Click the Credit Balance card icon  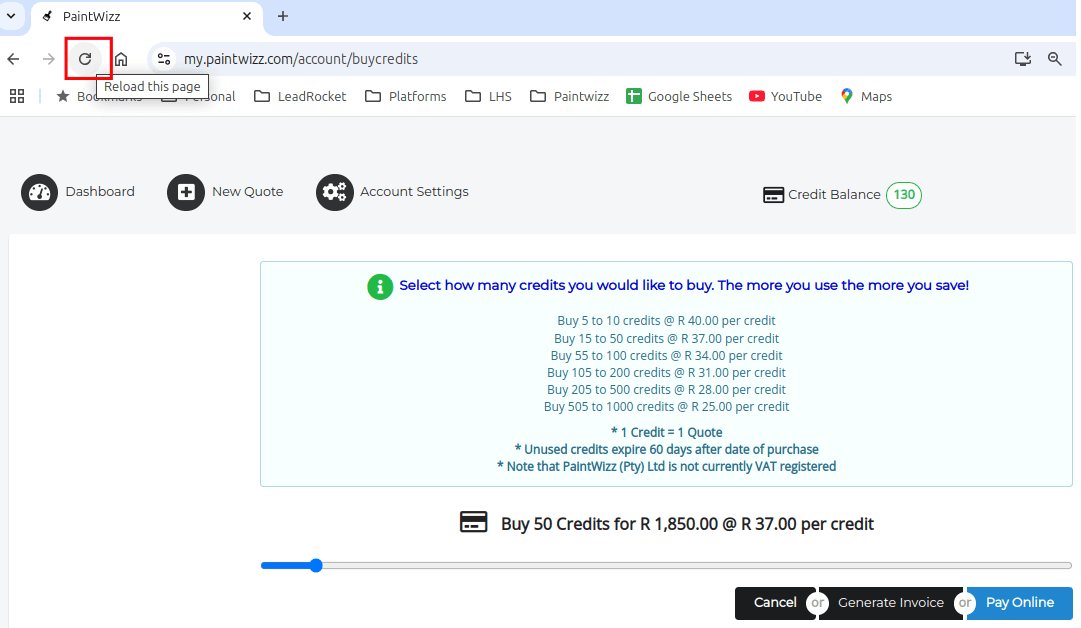tap(774, 195)
